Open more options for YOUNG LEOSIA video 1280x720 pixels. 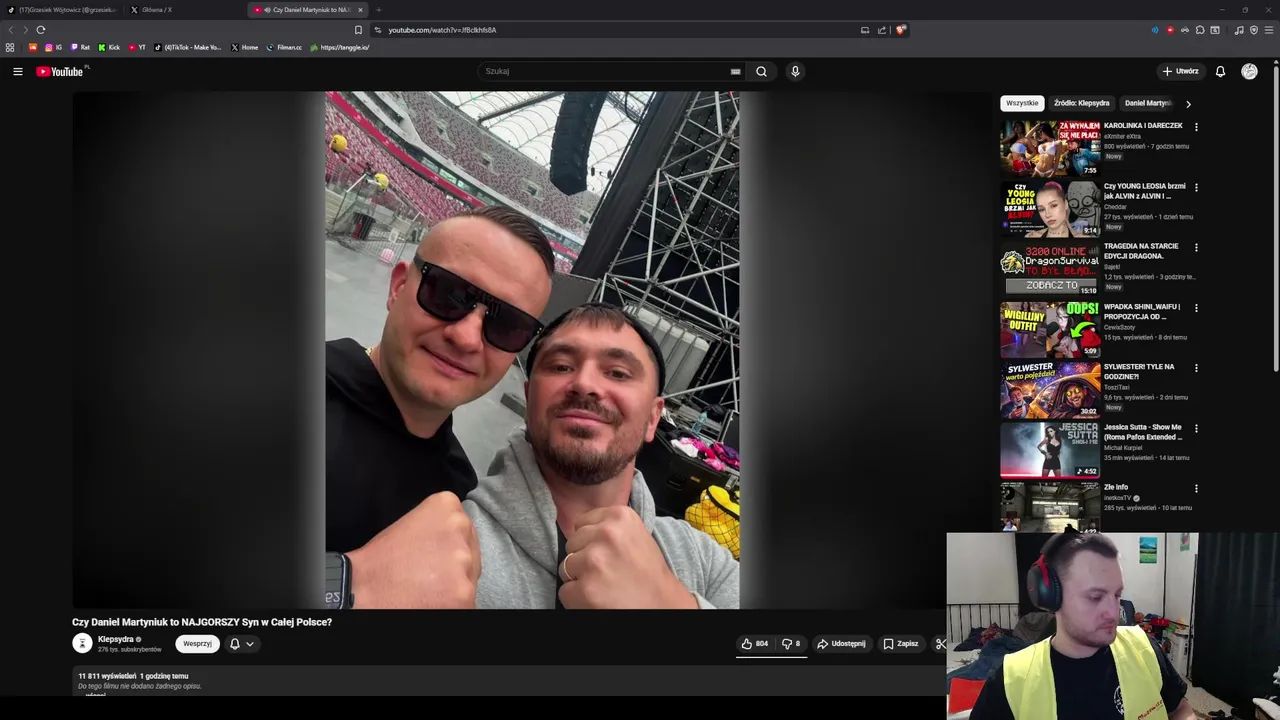point(1196,187)
